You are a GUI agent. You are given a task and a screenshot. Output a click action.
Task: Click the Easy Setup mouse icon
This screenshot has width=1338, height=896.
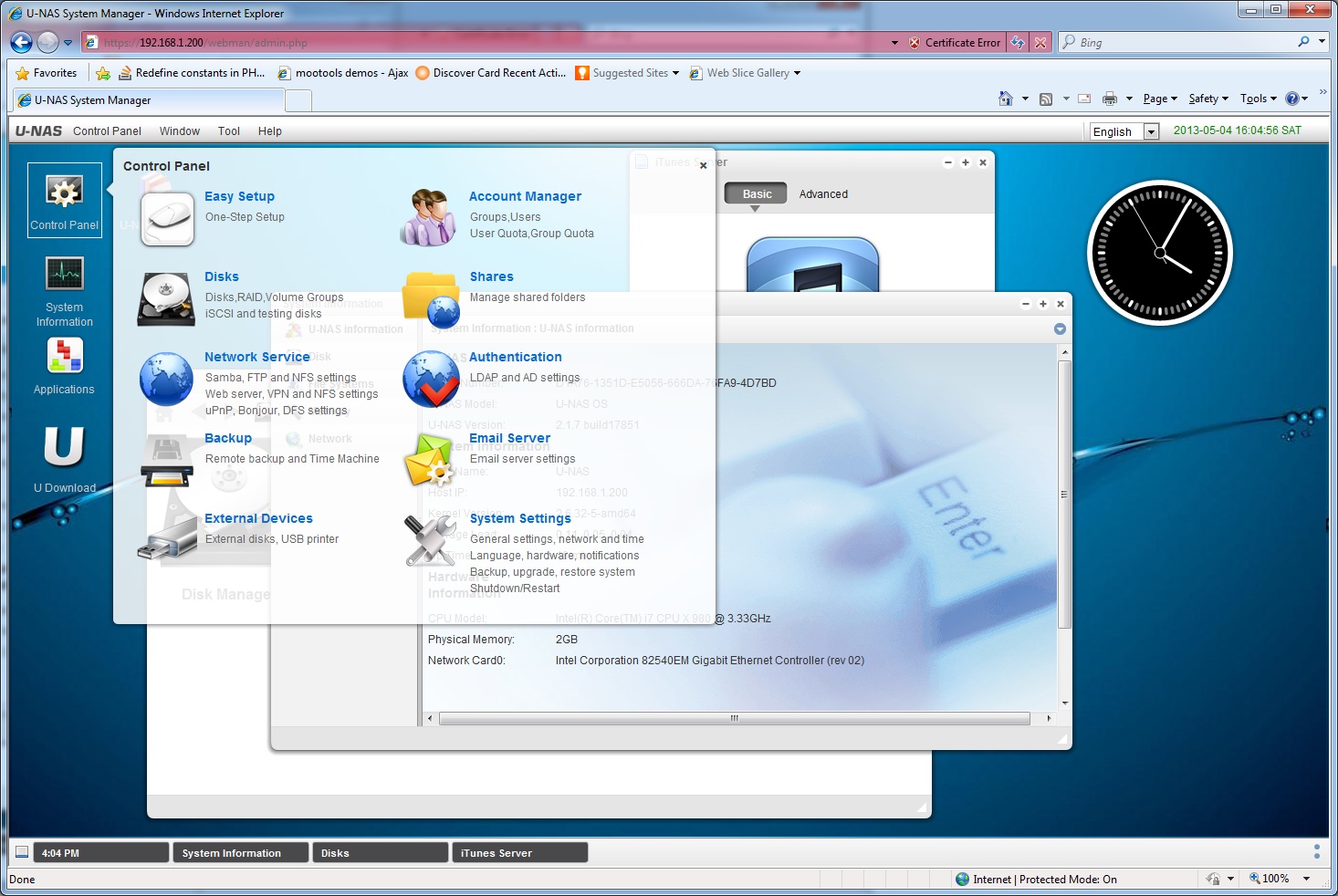[167, 219]
